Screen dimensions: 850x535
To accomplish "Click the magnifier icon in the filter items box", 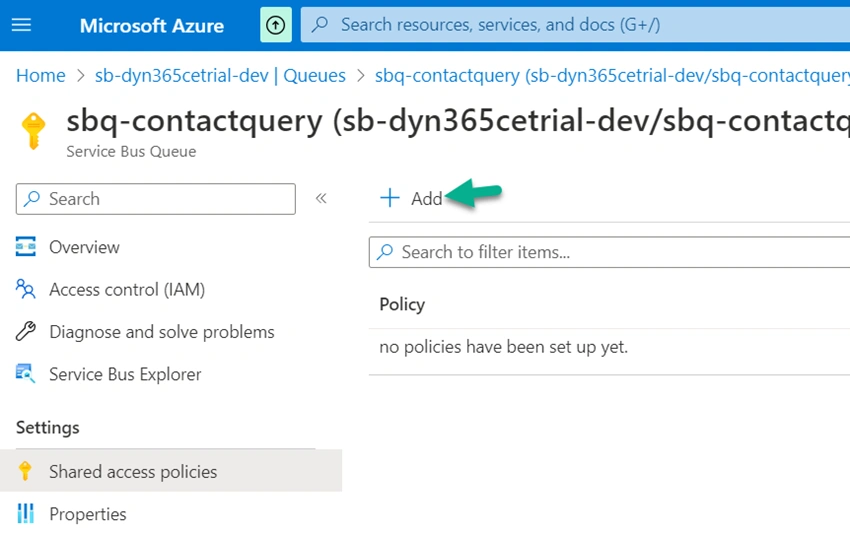I will 385,252.
